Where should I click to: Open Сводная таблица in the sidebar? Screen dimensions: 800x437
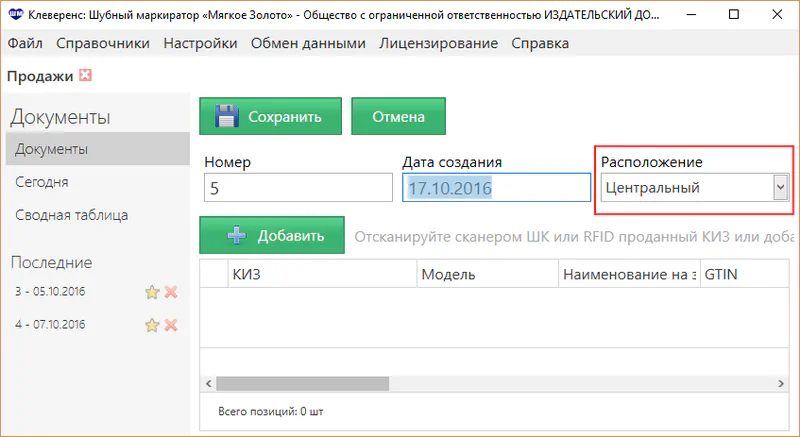[x=71, y=215]
